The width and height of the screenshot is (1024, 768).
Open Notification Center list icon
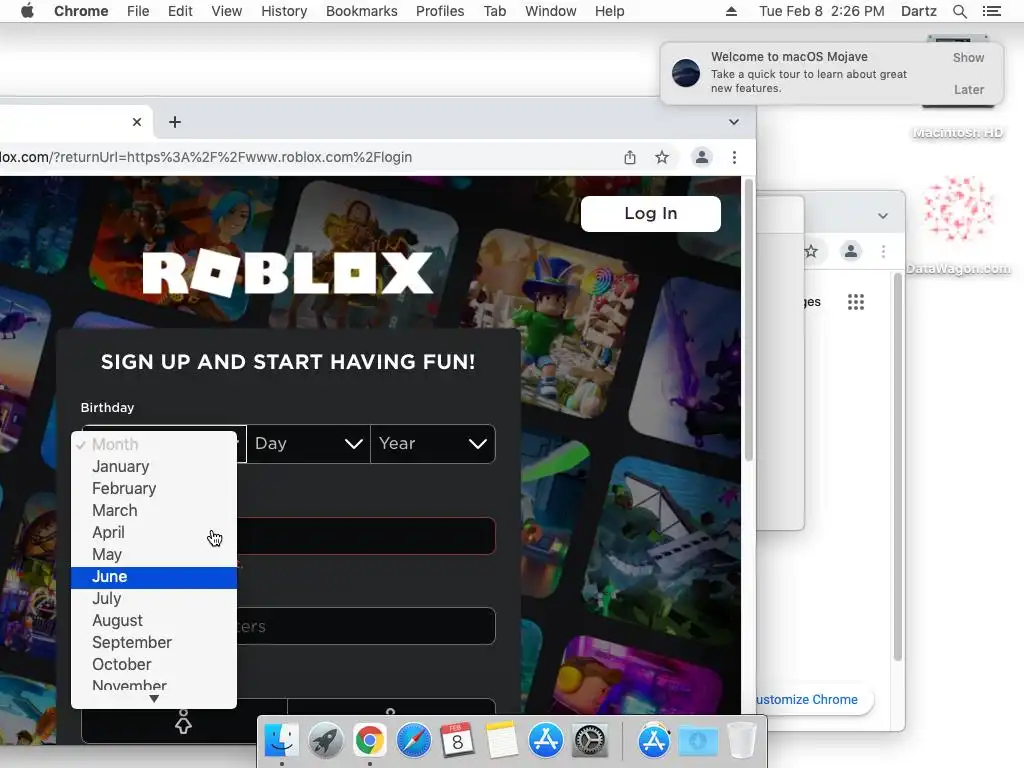(x=991, y=11)
